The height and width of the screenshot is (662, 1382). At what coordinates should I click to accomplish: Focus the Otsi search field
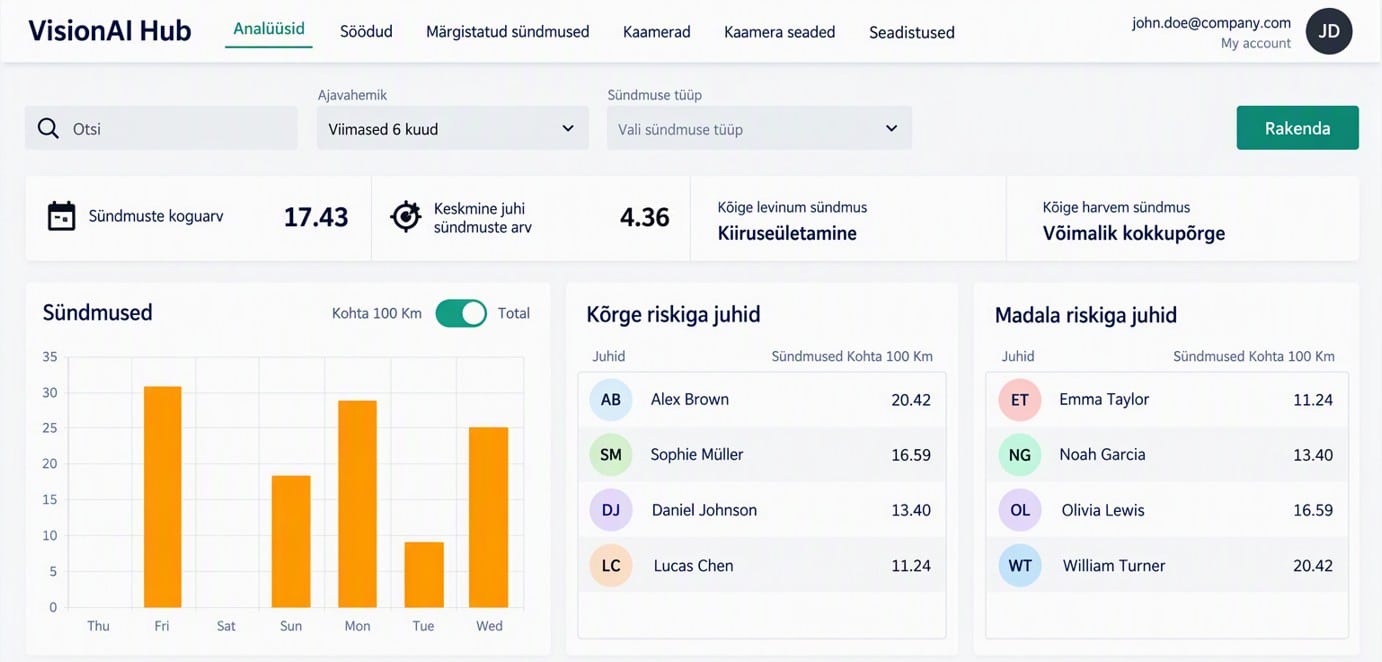161,128
